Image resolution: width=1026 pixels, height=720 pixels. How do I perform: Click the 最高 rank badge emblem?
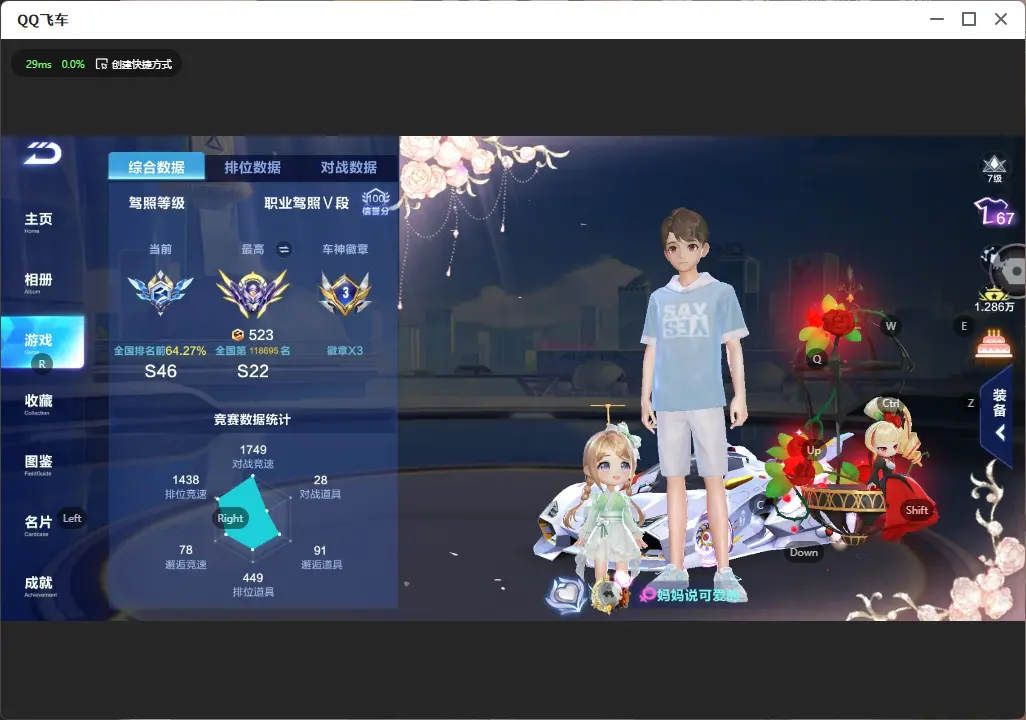tap(253, 293)
